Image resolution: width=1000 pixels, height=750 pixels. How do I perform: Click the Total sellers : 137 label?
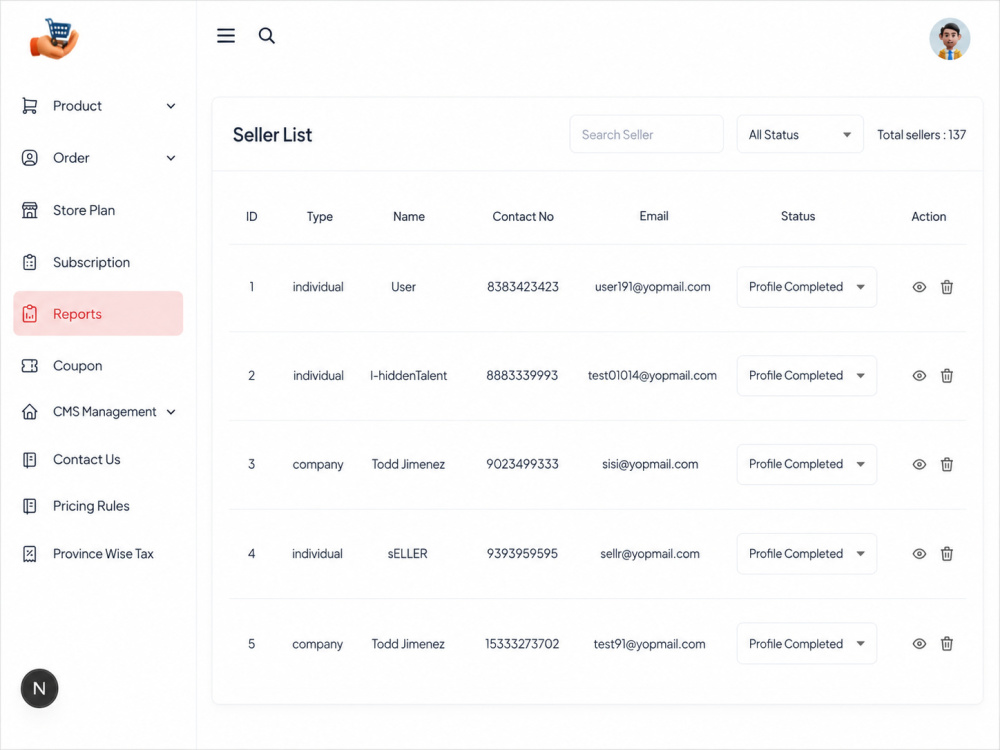(x=922, y=135)
